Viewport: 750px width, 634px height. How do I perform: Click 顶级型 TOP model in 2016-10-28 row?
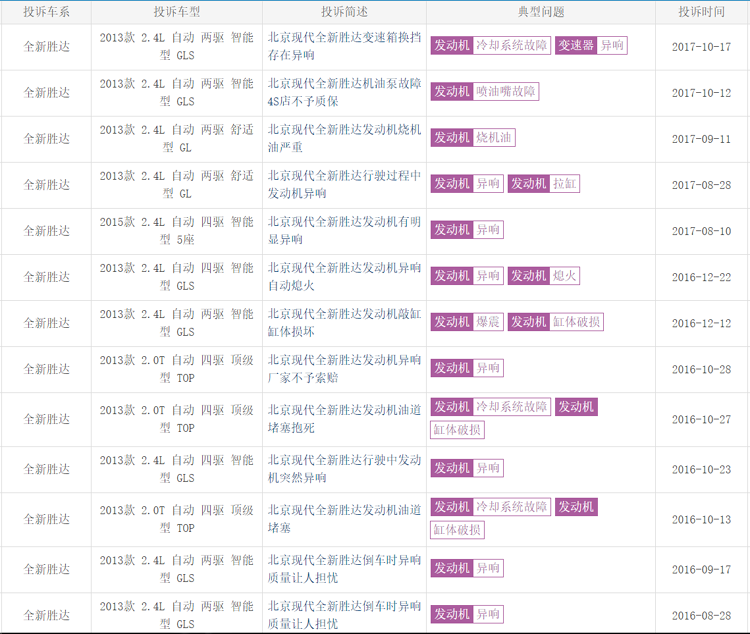pos(176,369)
